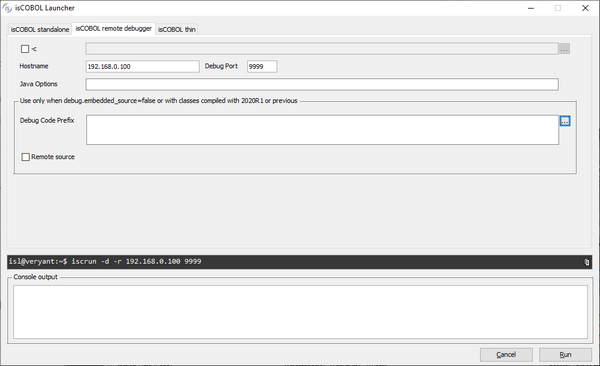Cancel the launcher dialog
Viewport: 600px width, 366px height.
pyautogui.click(x=506, y=355)
